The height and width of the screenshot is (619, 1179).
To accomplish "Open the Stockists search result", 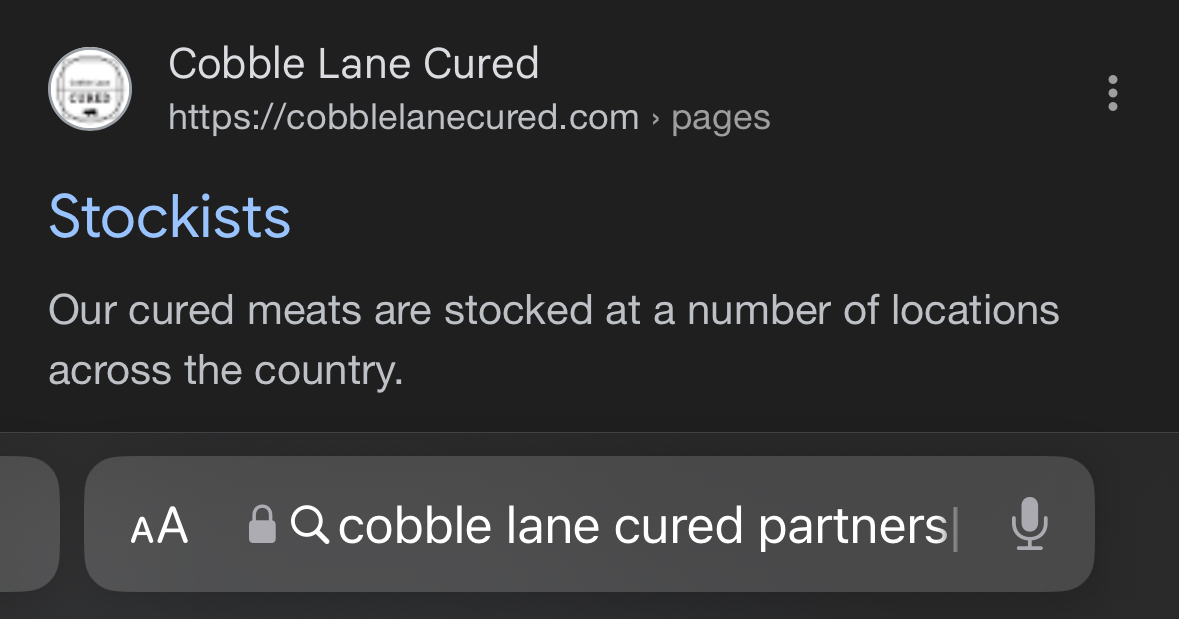I will 170,216.
